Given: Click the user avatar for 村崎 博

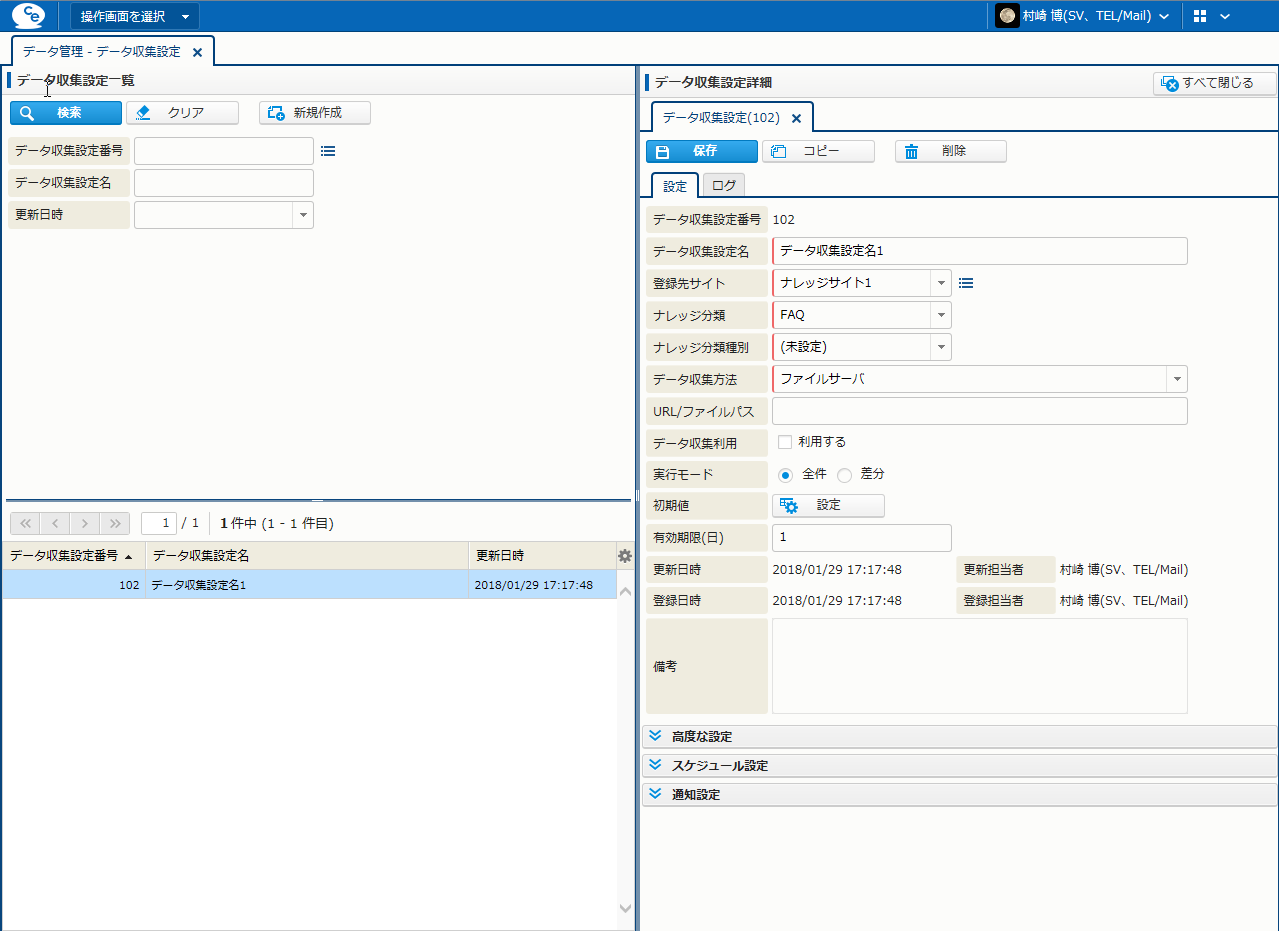Looking at the screenshot, I should click(1007, 16).
